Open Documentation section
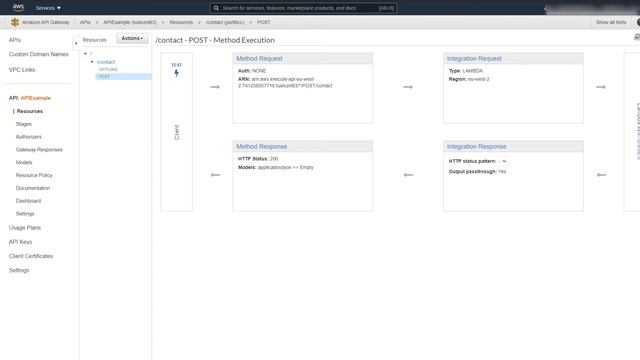640x360 pixels. coord(33,188)
